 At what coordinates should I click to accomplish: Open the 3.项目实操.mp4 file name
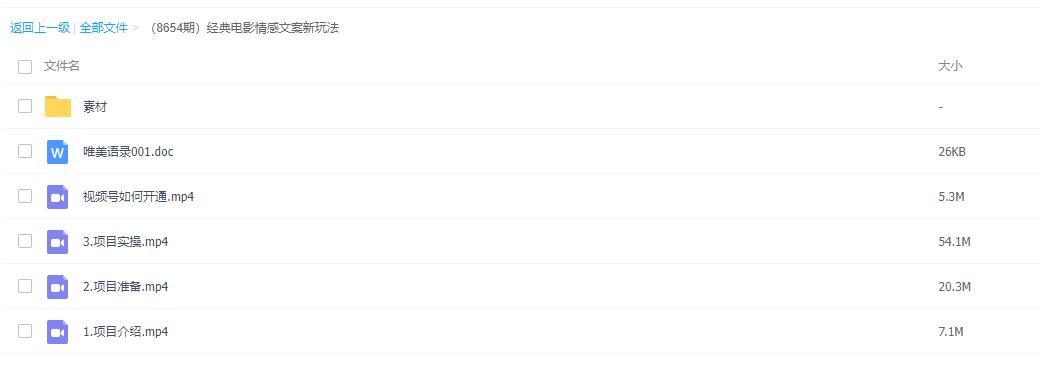tap(125, 242)
